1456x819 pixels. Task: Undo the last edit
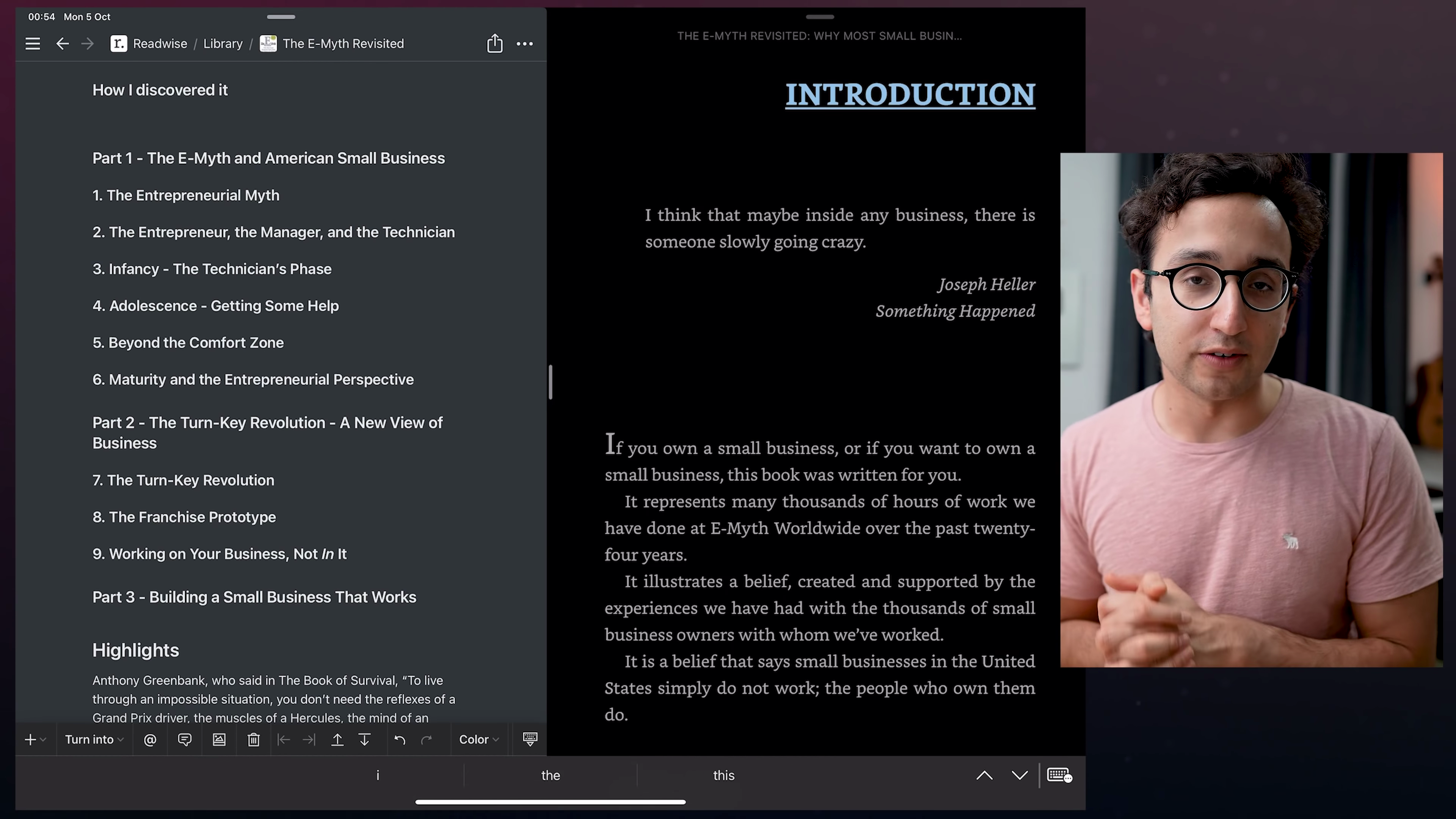coord(400,739)
